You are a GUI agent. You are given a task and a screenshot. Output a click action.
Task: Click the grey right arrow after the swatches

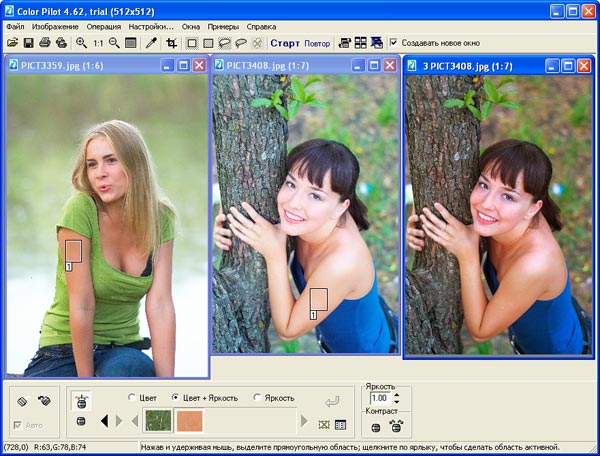coord(304,421)
